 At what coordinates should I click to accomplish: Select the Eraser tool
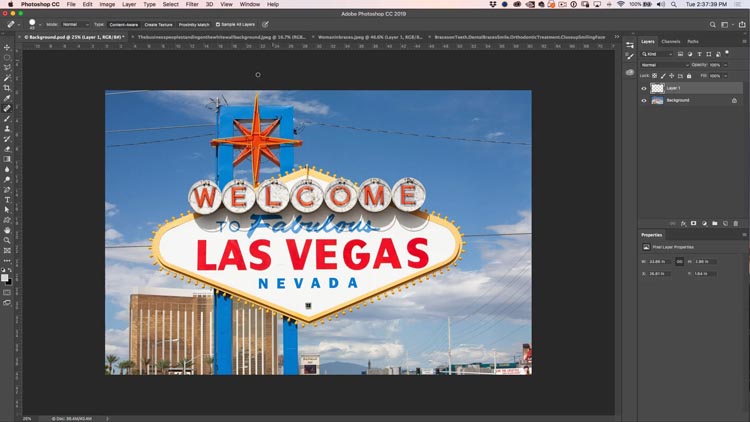7,149
